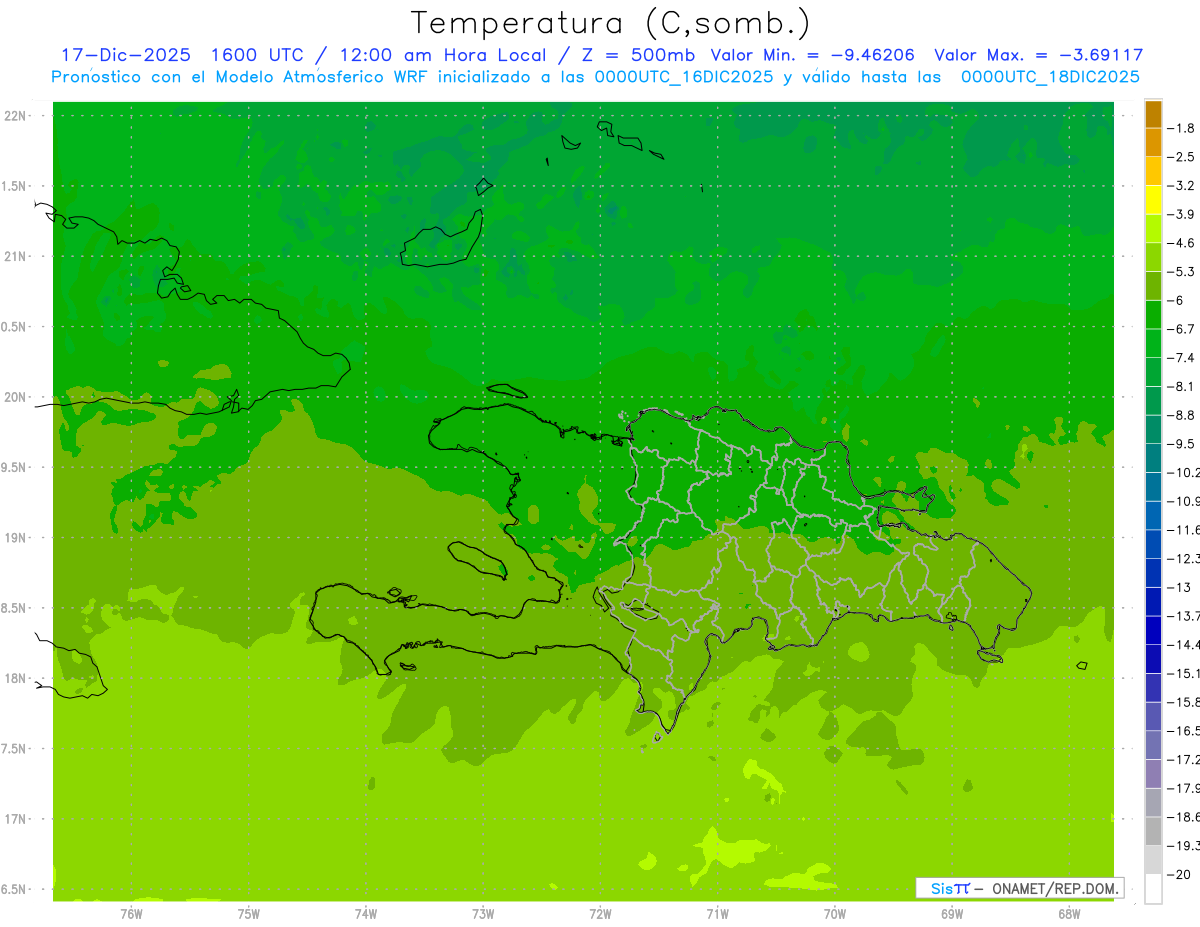The width and height of the screenshot is (1200, 927).
Task: Click the '76W' longitude axis label
Action: (131, 913)
